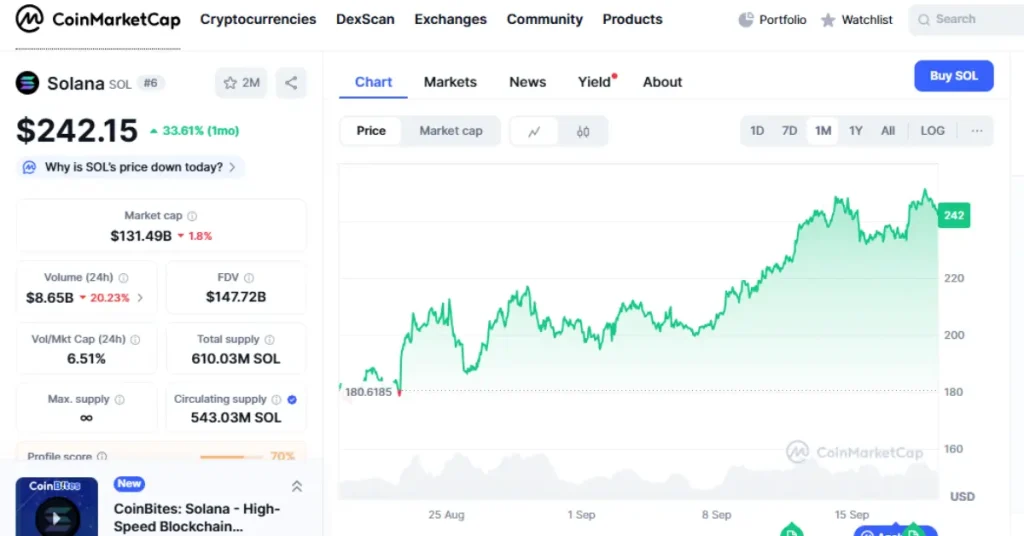Switch to the Markets tab
Image resolution: width=1024 pixels, height=536 pixels.
click(x=450, y=82)
